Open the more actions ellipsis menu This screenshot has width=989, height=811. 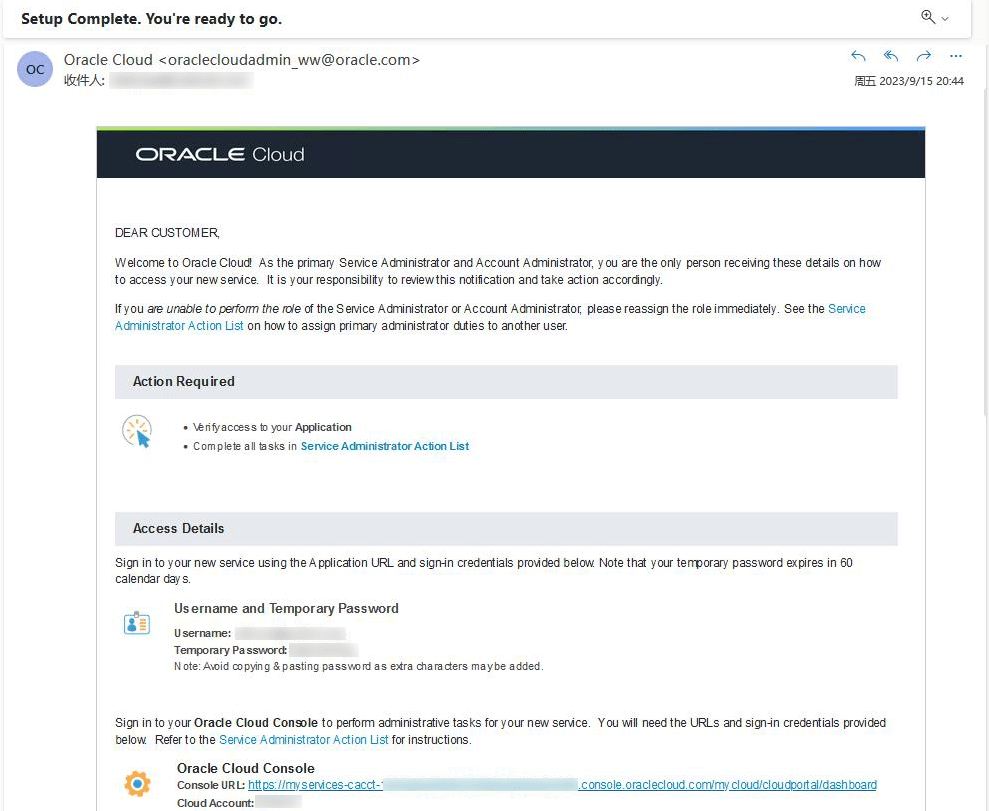point(956,56)
